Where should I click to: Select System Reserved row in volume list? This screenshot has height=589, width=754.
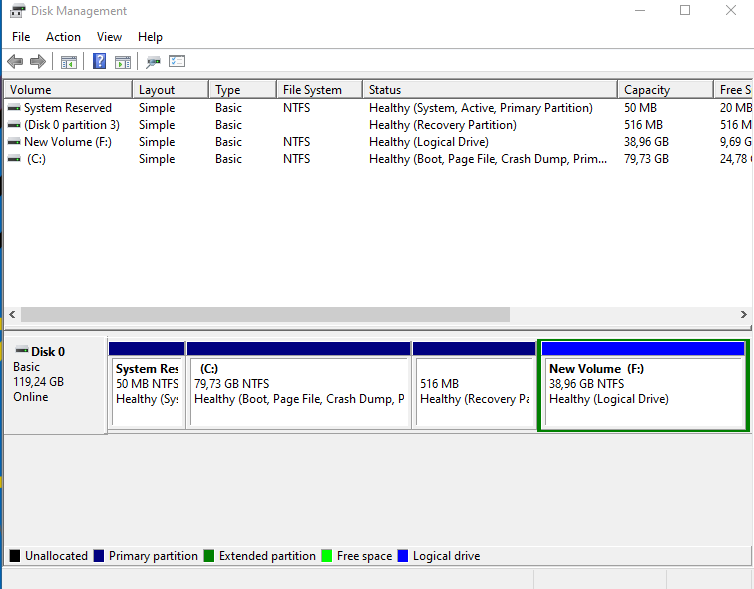67,108
